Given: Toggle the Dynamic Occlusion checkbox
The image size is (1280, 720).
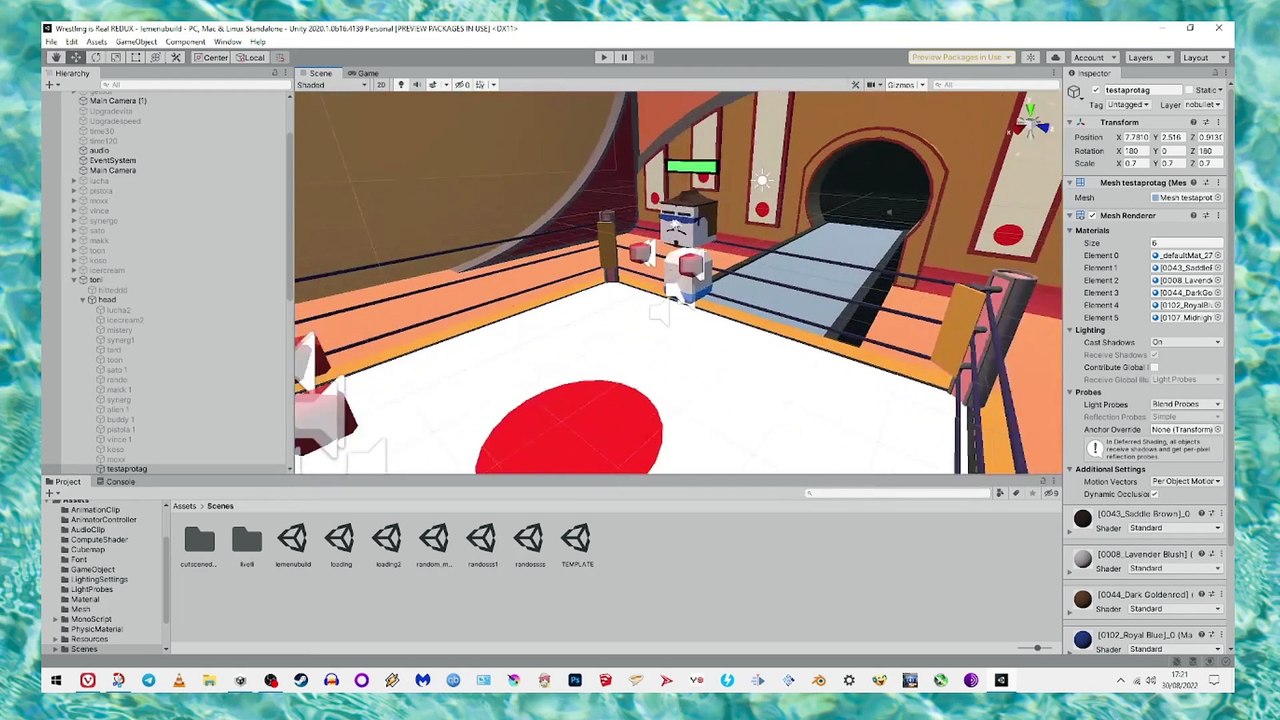Looking at the screenshot, I should pyautogui.click(x=1155, y=494).
